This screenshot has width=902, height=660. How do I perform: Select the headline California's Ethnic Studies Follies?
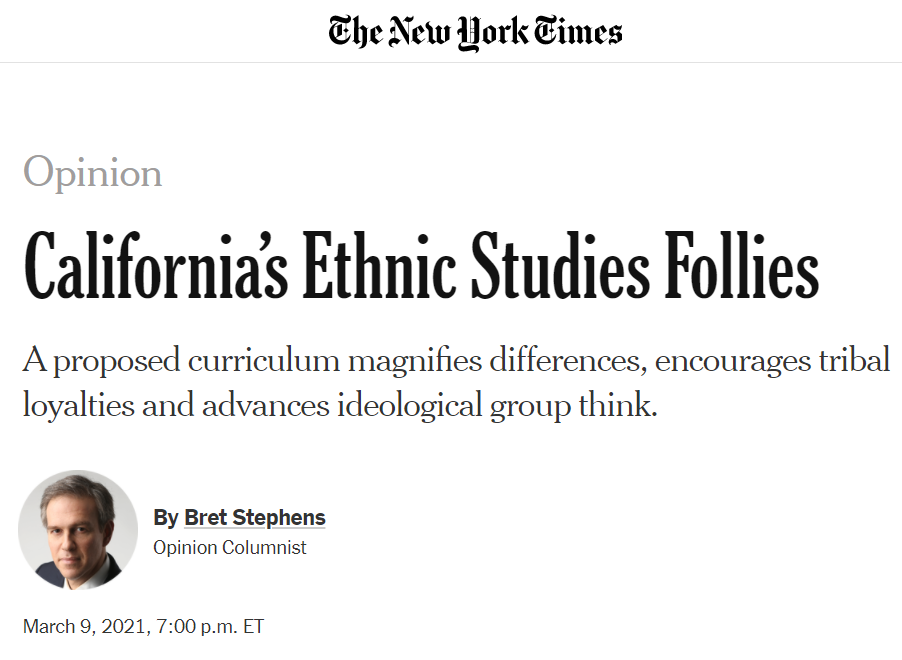[x=421, y=266]
